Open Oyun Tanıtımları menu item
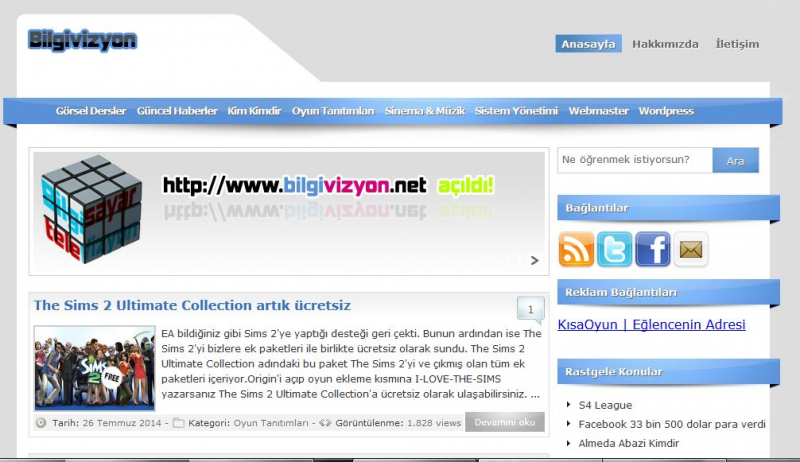Image resolution: width=800 pixels, height=462 pixels. click(333, 111)
